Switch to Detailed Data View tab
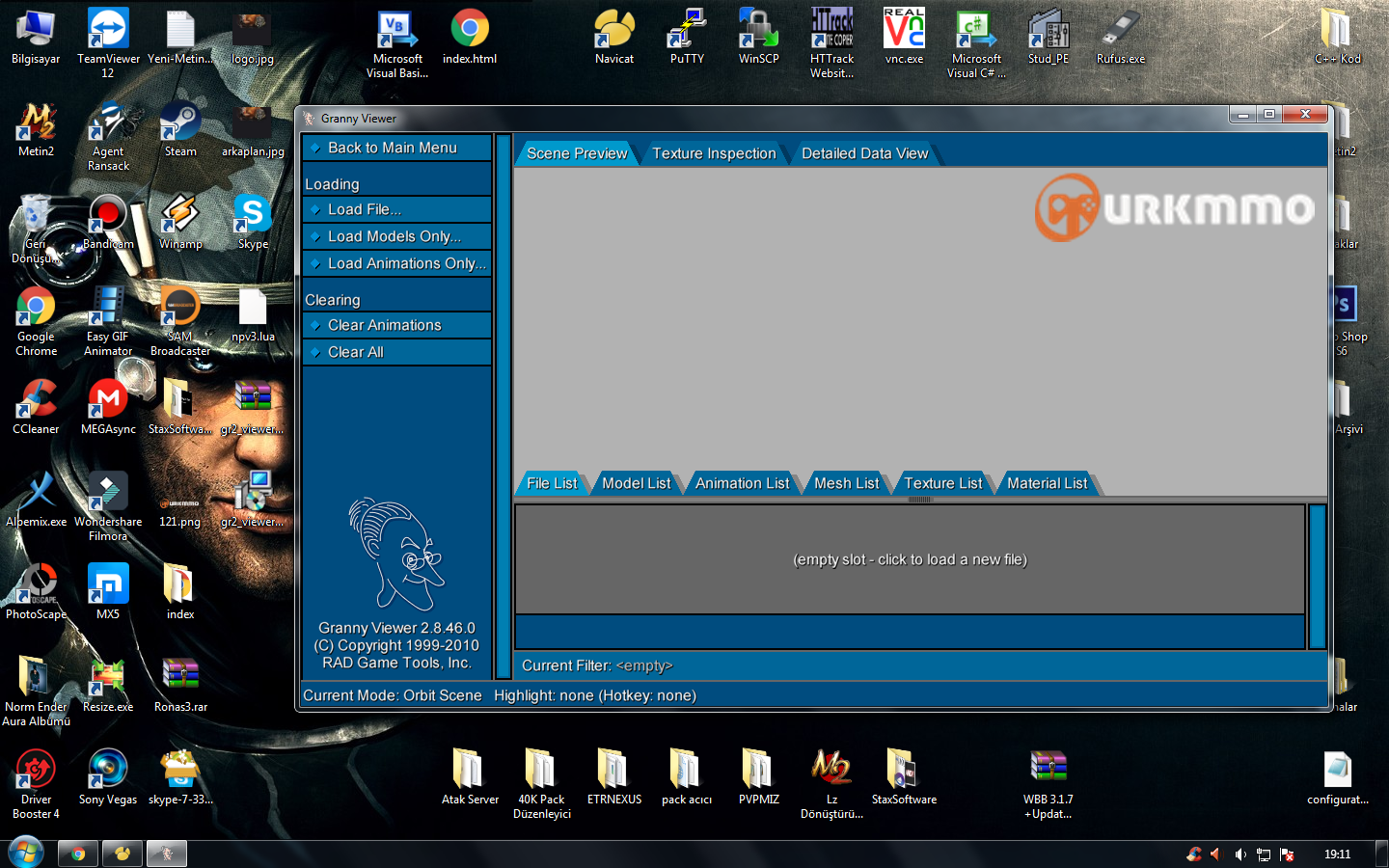Viewport: 1389px width, 868px height. (864, 153)
